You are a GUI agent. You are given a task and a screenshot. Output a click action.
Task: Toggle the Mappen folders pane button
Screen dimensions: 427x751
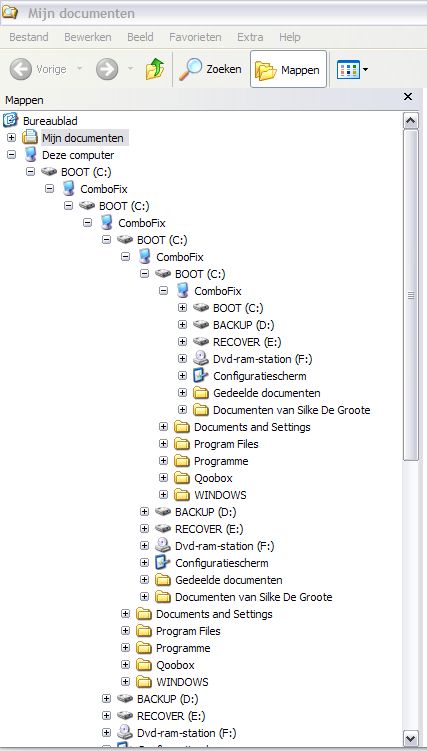point(288,69)
